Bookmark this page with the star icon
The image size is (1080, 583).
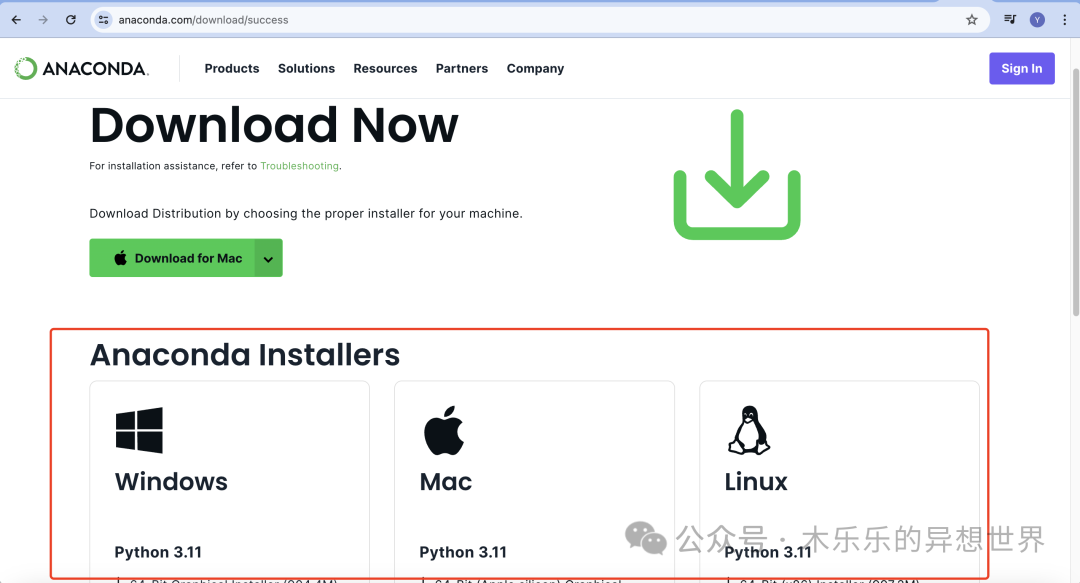pyautogui.click(x=972, y=20)
